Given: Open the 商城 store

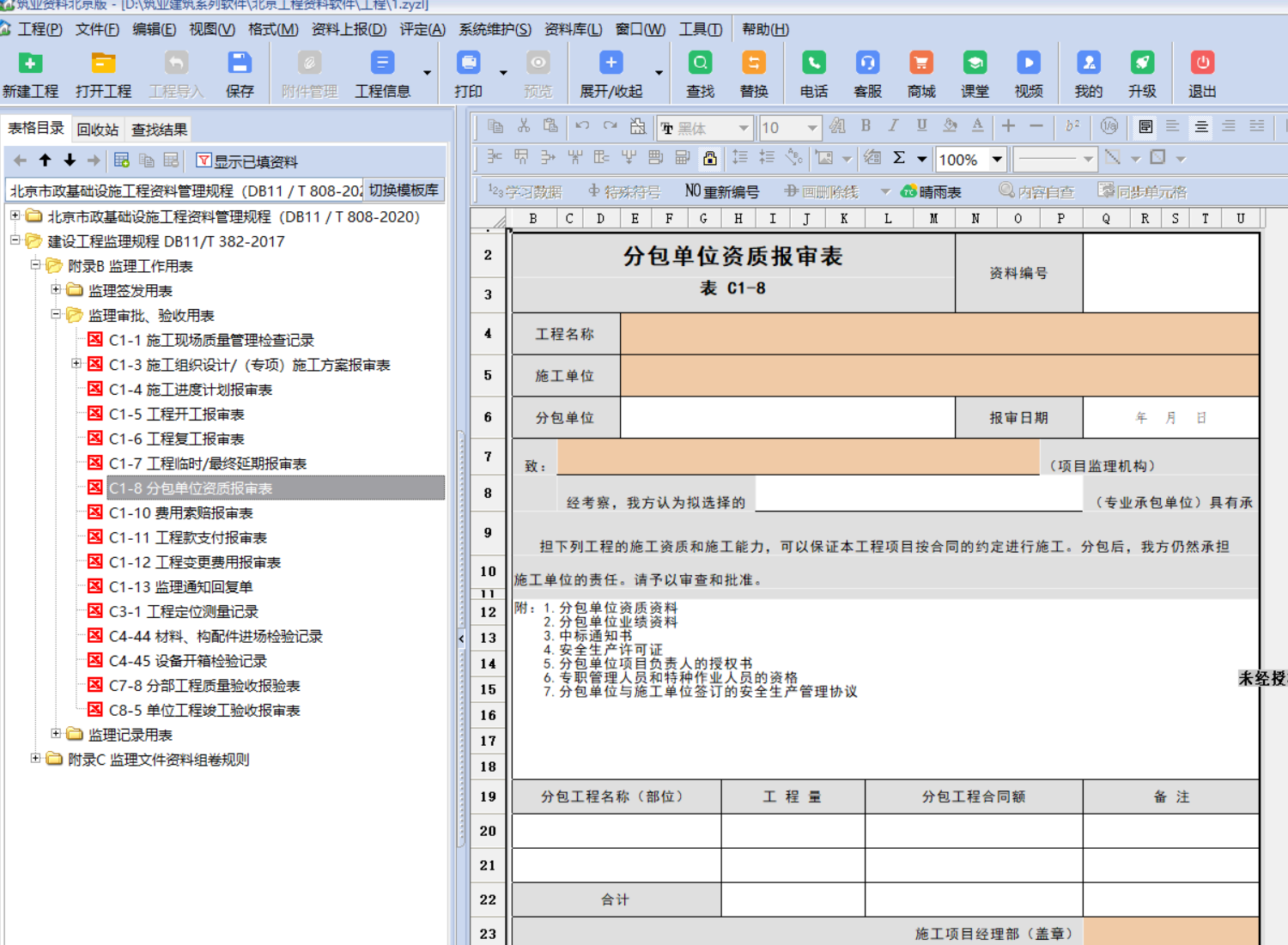Looking at the screenshot, I should click(920, 75).
